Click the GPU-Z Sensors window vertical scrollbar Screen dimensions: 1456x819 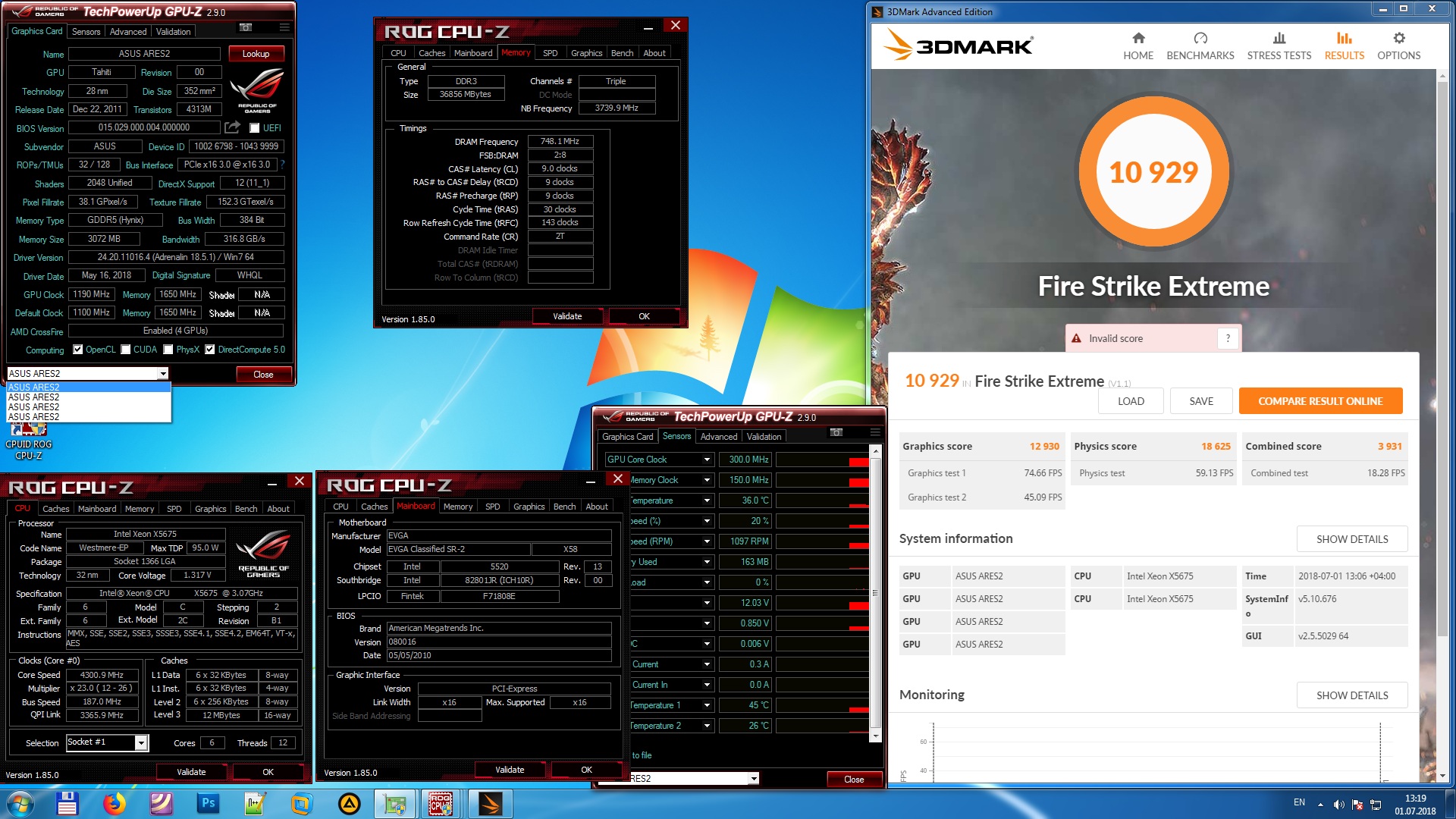(876, 593)
